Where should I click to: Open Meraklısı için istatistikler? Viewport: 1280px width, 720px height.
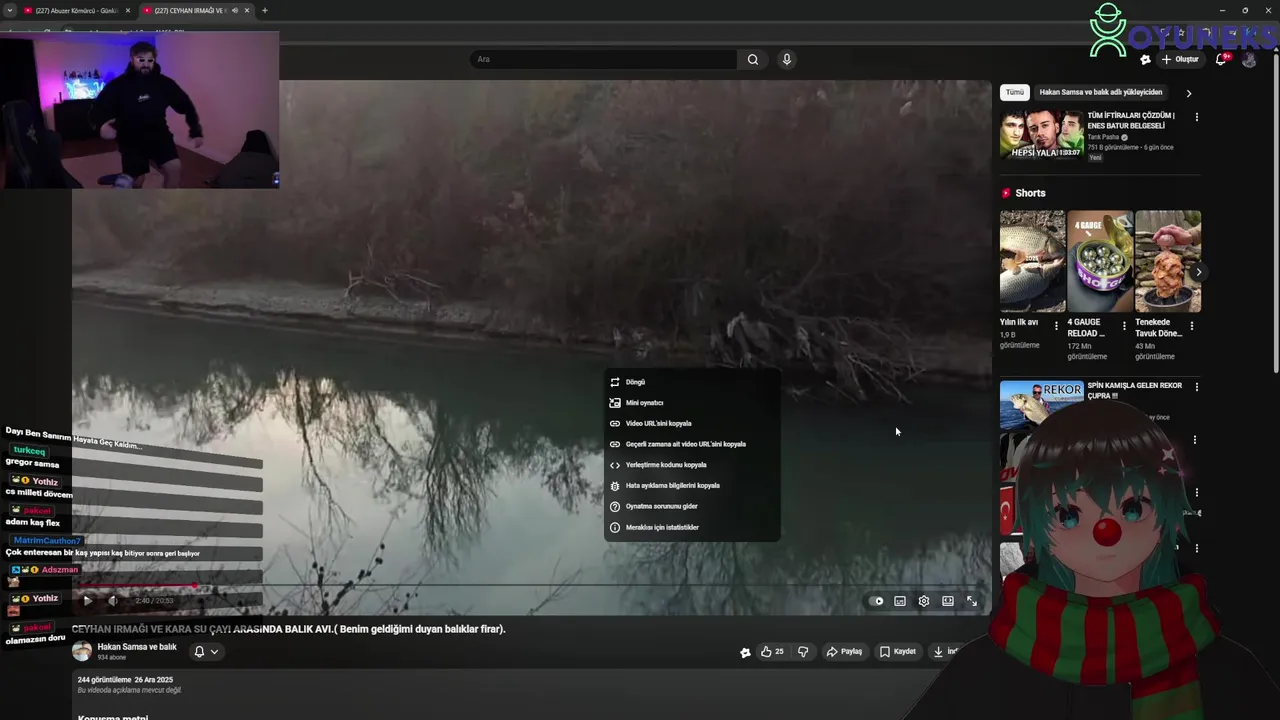[x=692, y=527]
